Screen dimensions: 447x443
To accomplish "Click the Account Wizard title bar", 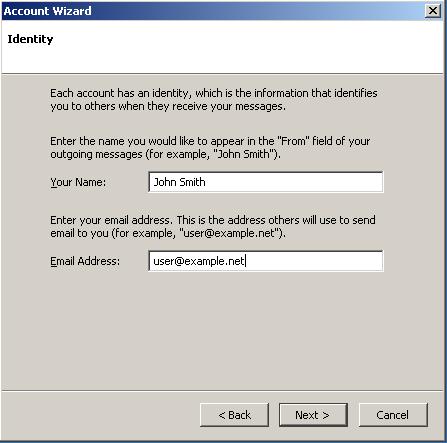I will pyautogui.click(x=213, y=11).
